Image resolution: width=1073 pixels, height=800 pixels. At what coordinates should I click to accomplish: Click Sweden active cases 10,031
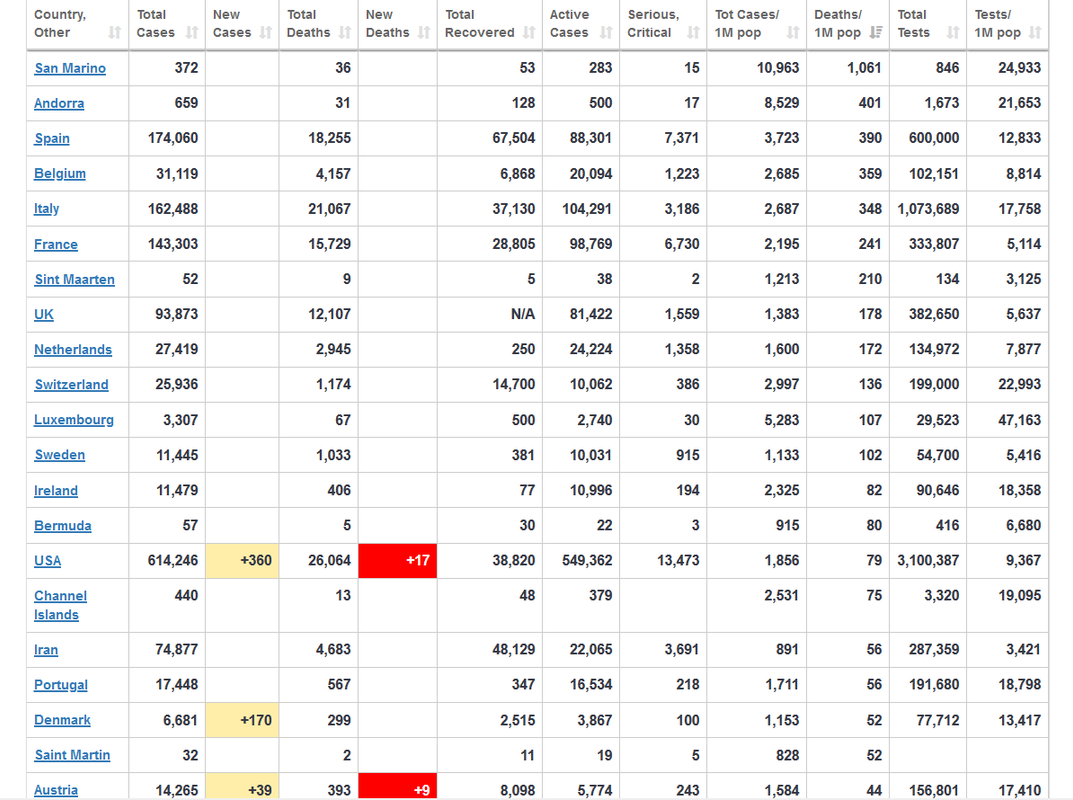click(x=591, y=455)
